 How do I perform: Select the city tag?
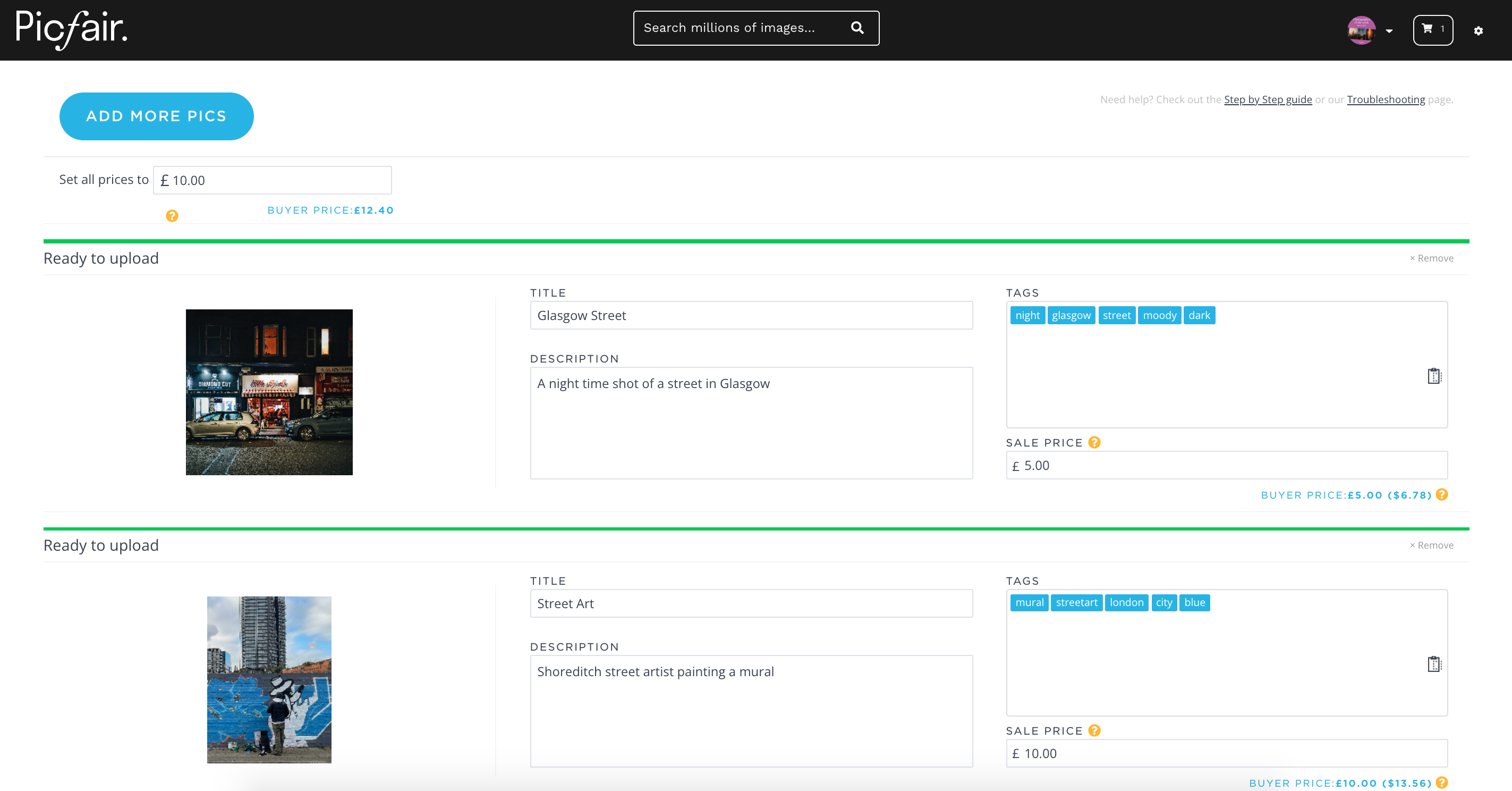[x=1163, y=602]
